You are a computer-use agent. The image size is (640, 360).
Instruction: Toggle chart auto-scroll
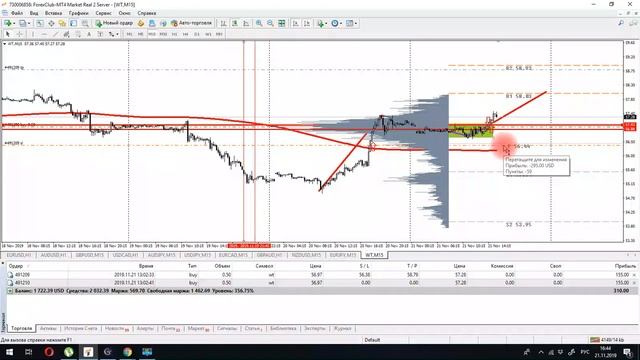point(296,23)
